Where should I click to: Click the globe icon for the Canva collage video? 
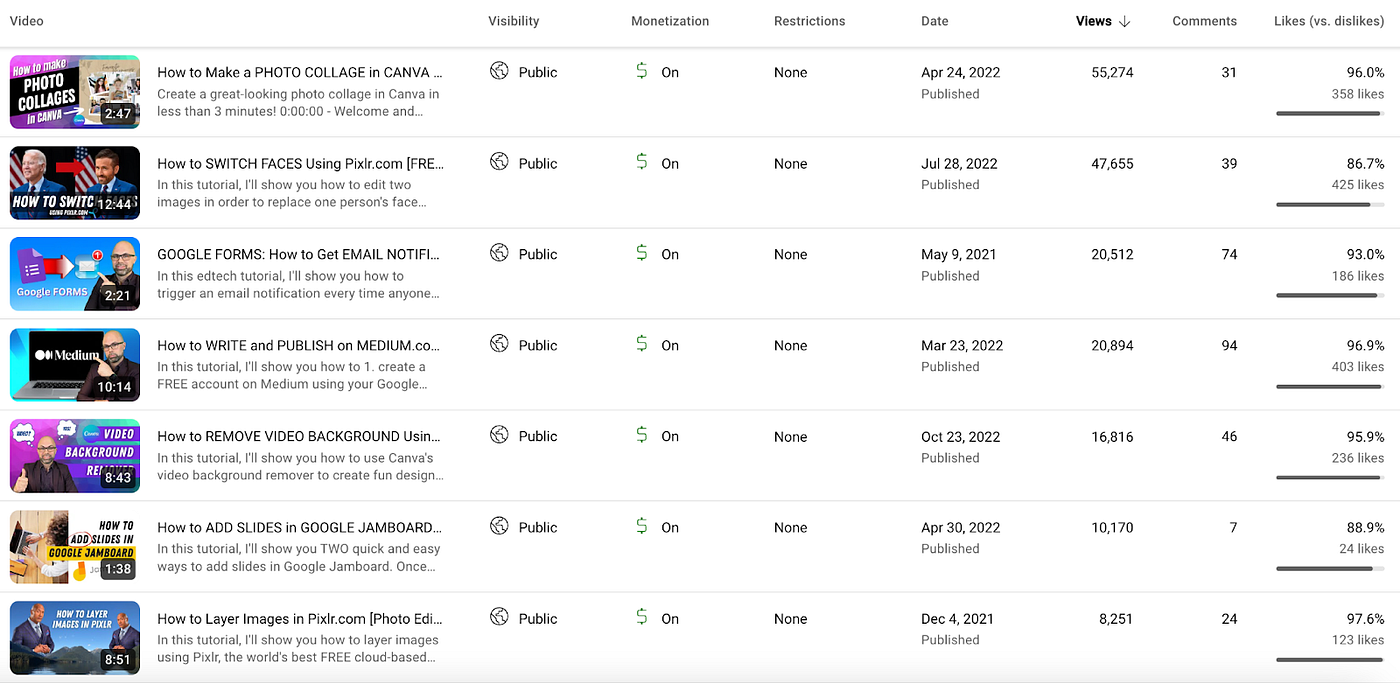click(x=499, y=71)
